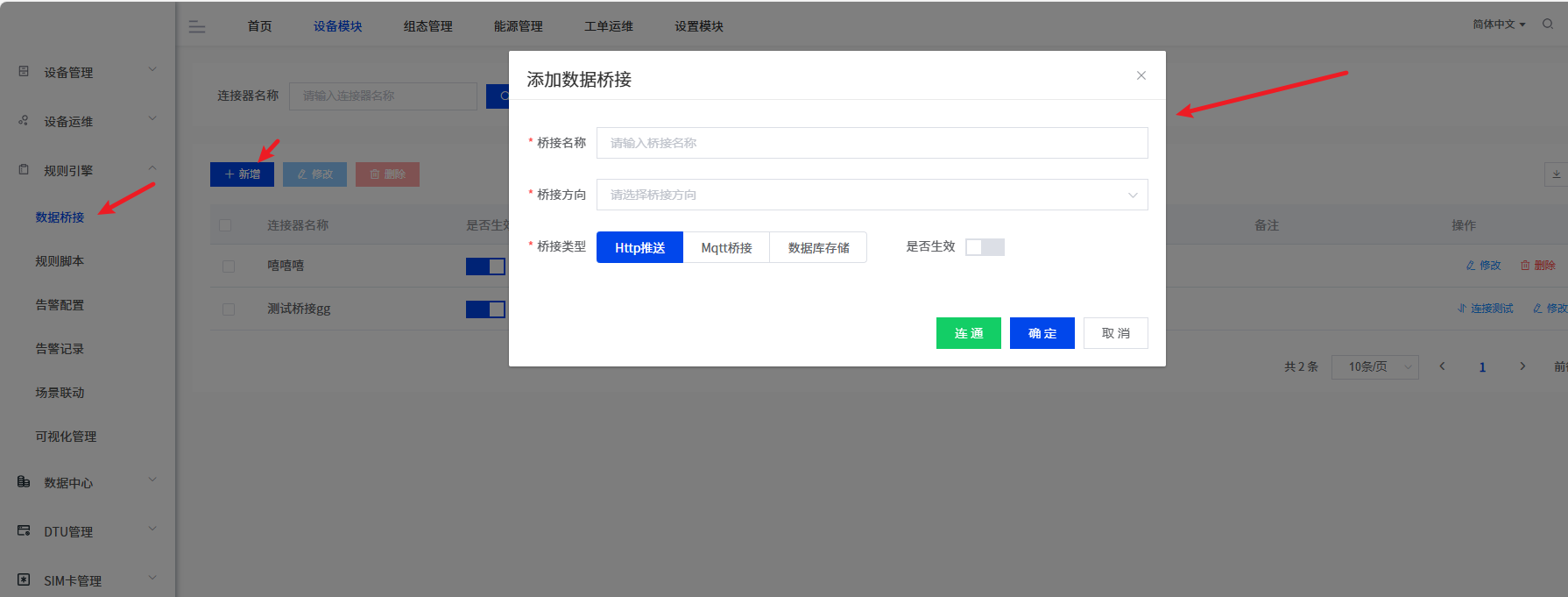Click 连接测试 link in 测试桥接gg row
Viewport: 1568px width, 597px height.
pyautogui.click(x=1485, y=309)
